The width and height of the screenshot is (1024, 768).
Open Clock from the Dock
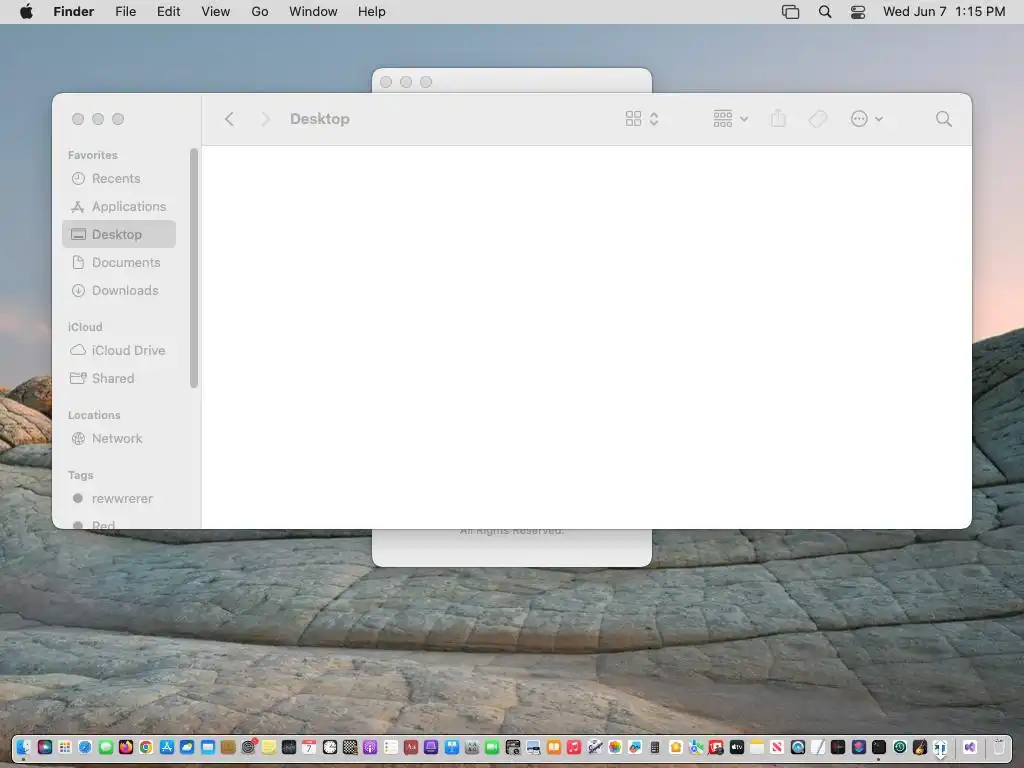tap(330, 747)
